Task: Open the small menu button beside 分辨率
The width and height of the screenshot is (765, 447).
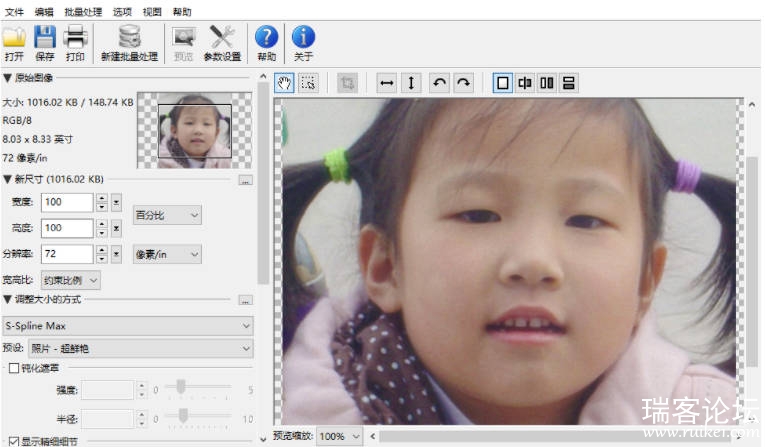Action: [x=116, y=254]
